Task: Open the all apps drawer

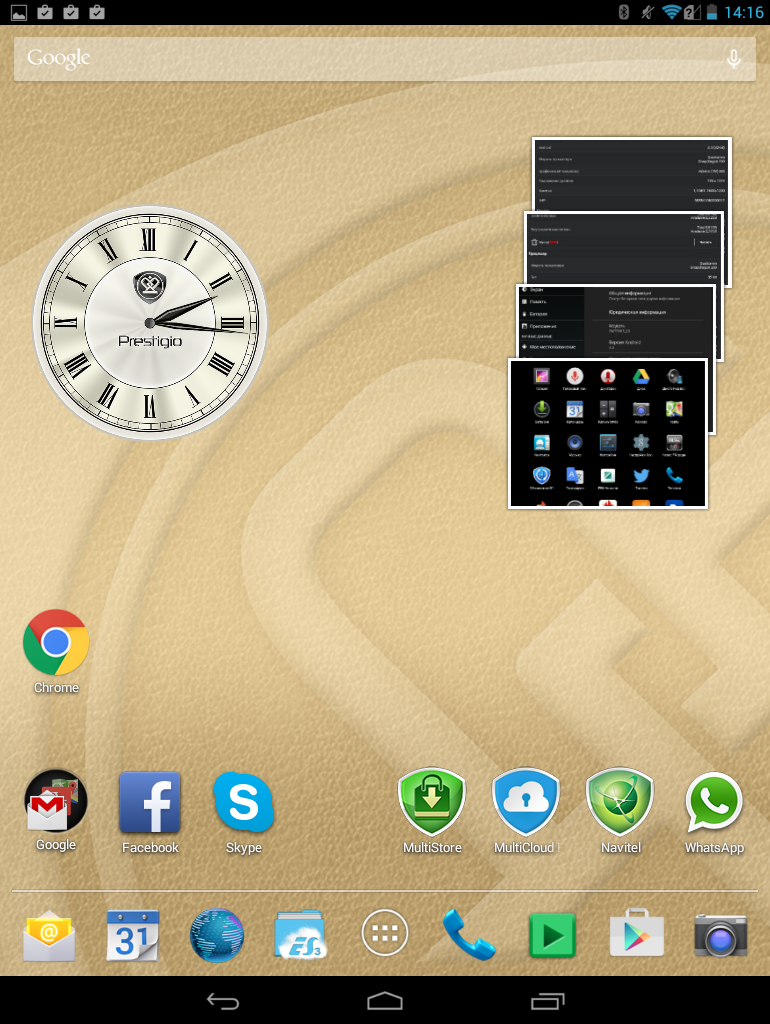Action: click(385, 933)
